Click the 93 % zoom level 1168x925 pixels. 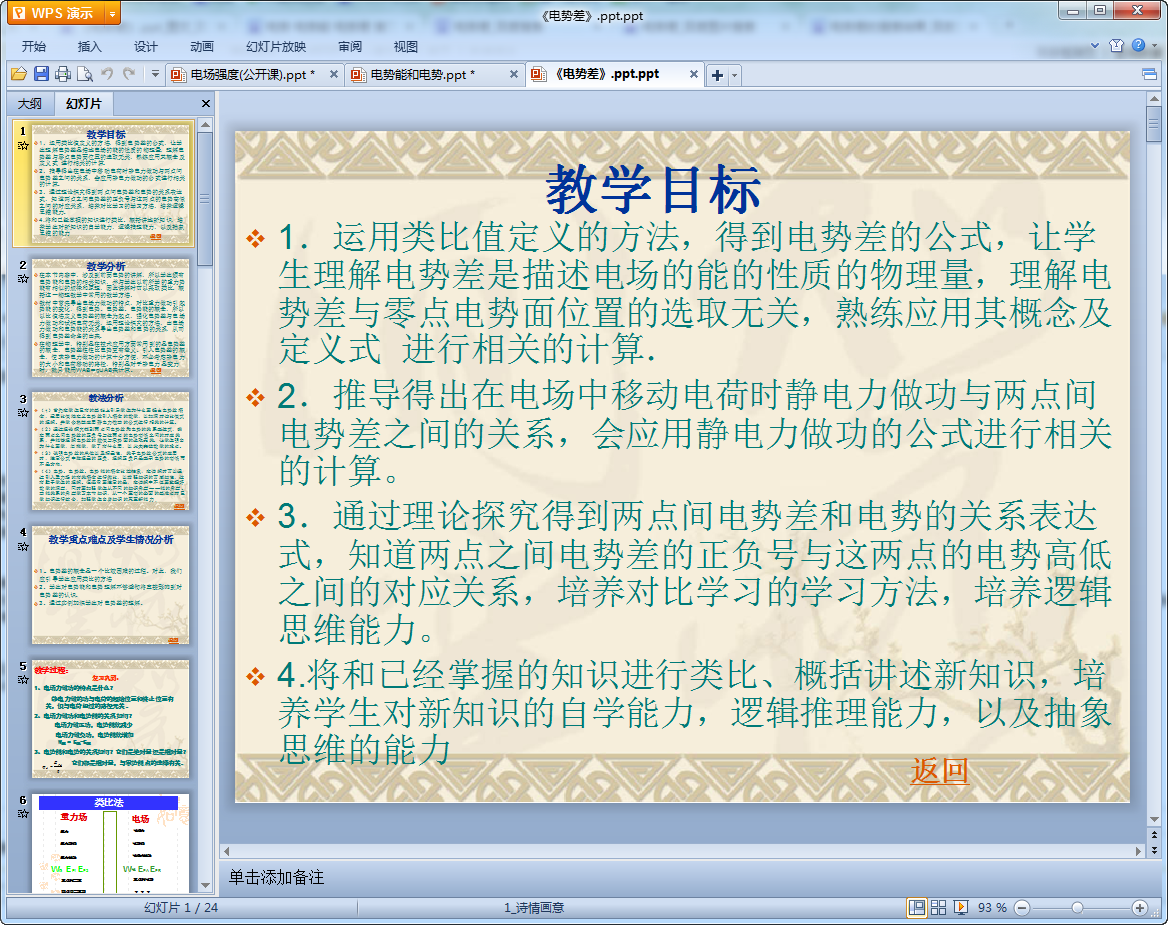click(991, 908)
